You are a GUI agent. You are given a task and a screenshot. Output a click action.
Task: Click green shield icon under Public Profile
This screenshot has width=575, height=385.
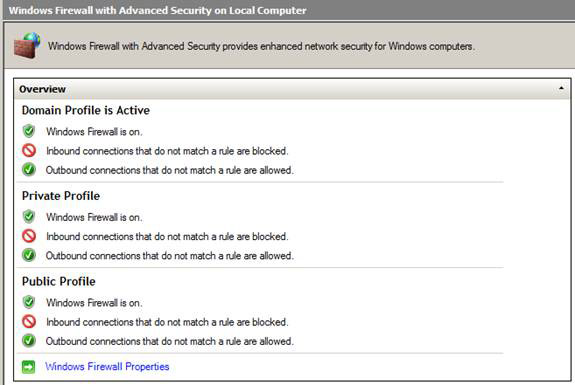[29, 302]
